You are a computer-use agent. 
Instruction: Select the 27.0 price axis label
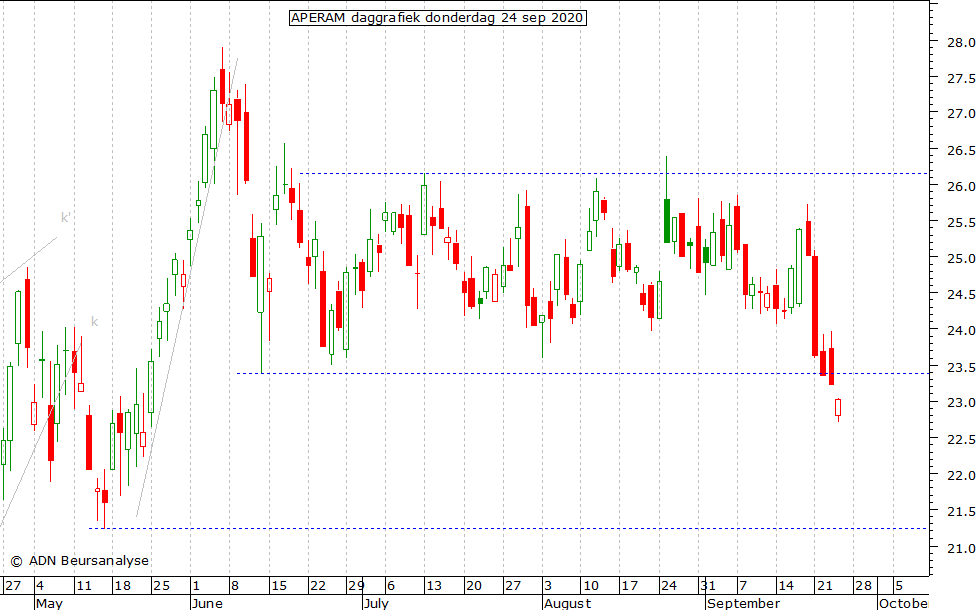click(961, 114)
